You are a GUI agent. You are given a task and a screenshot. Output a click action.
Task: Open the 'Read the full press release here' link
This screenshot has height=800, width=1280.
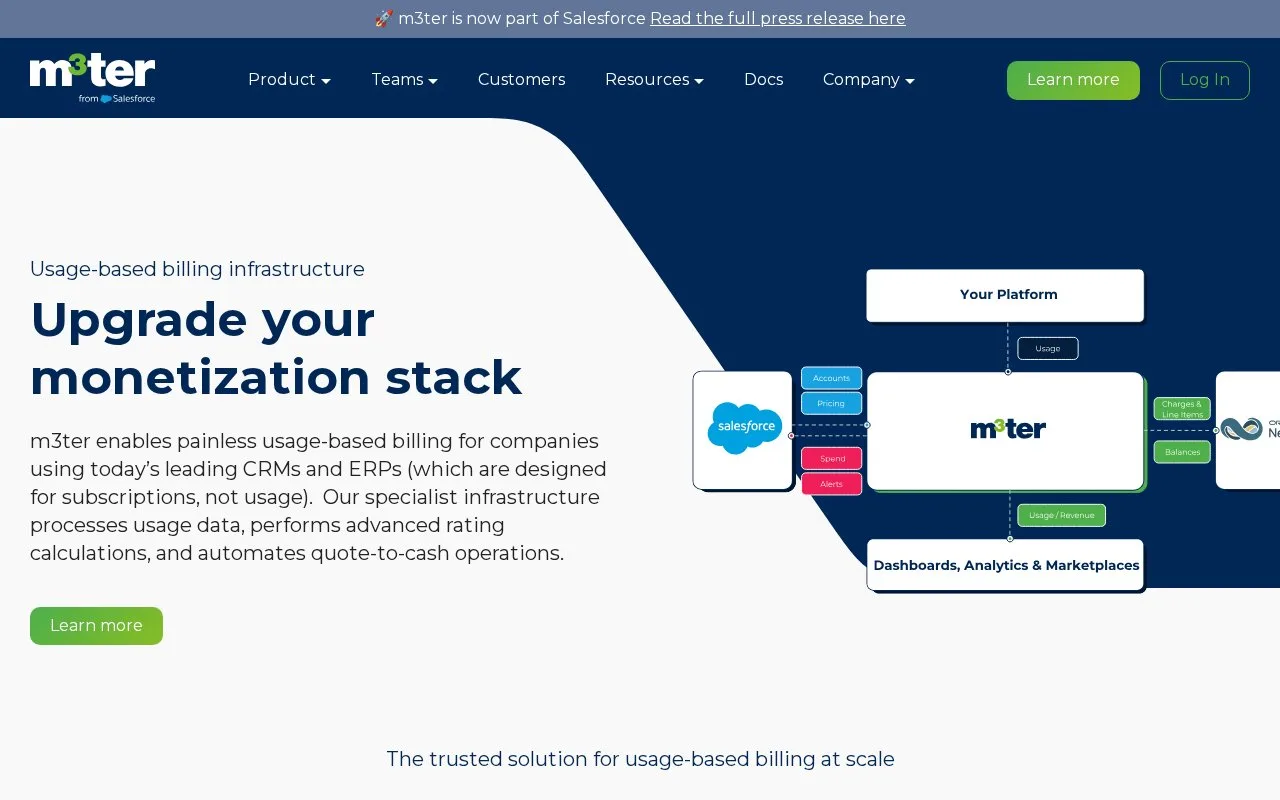[x=778, y=19]
